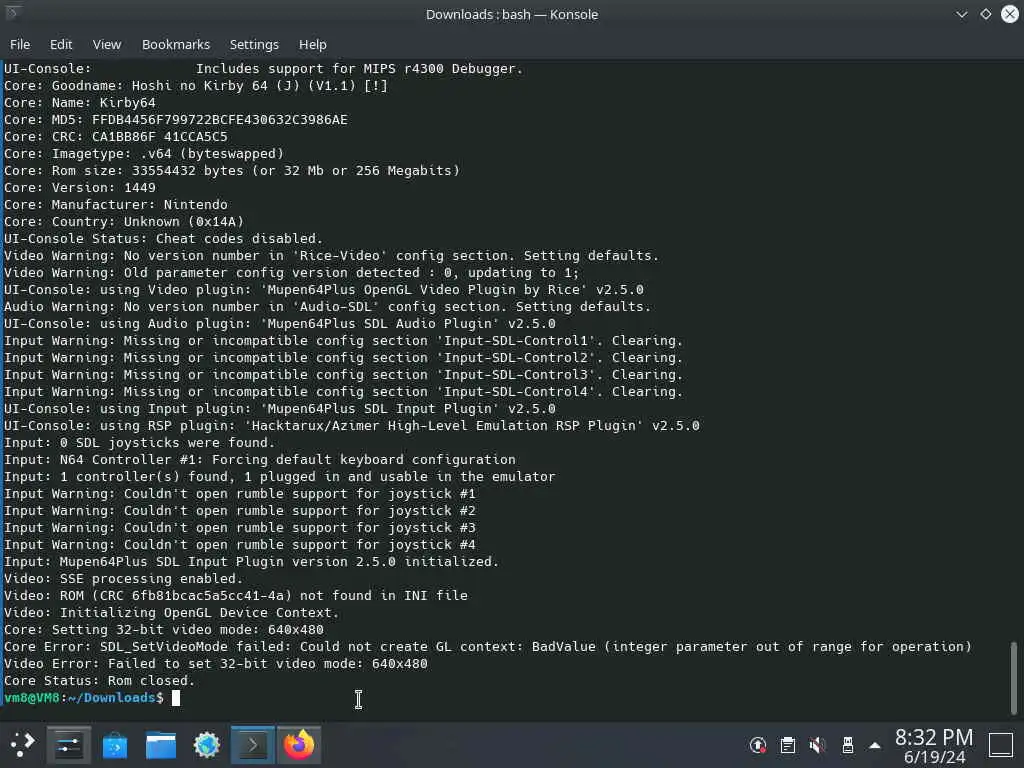Click the MD5 hash line
Screen dimensions: 1024x768
(176, 120)
